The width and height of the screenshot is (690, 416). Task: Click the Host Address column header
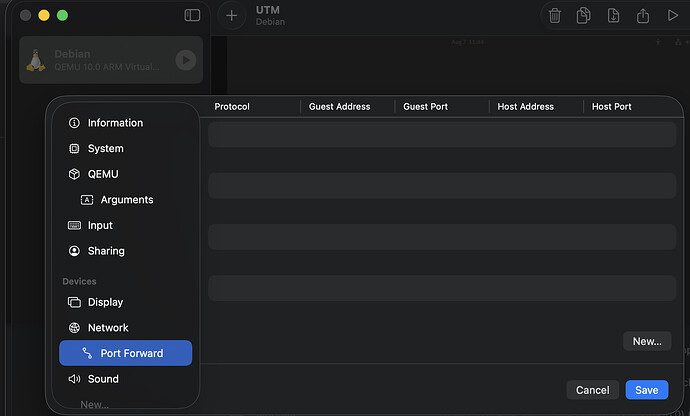(525, 107)
